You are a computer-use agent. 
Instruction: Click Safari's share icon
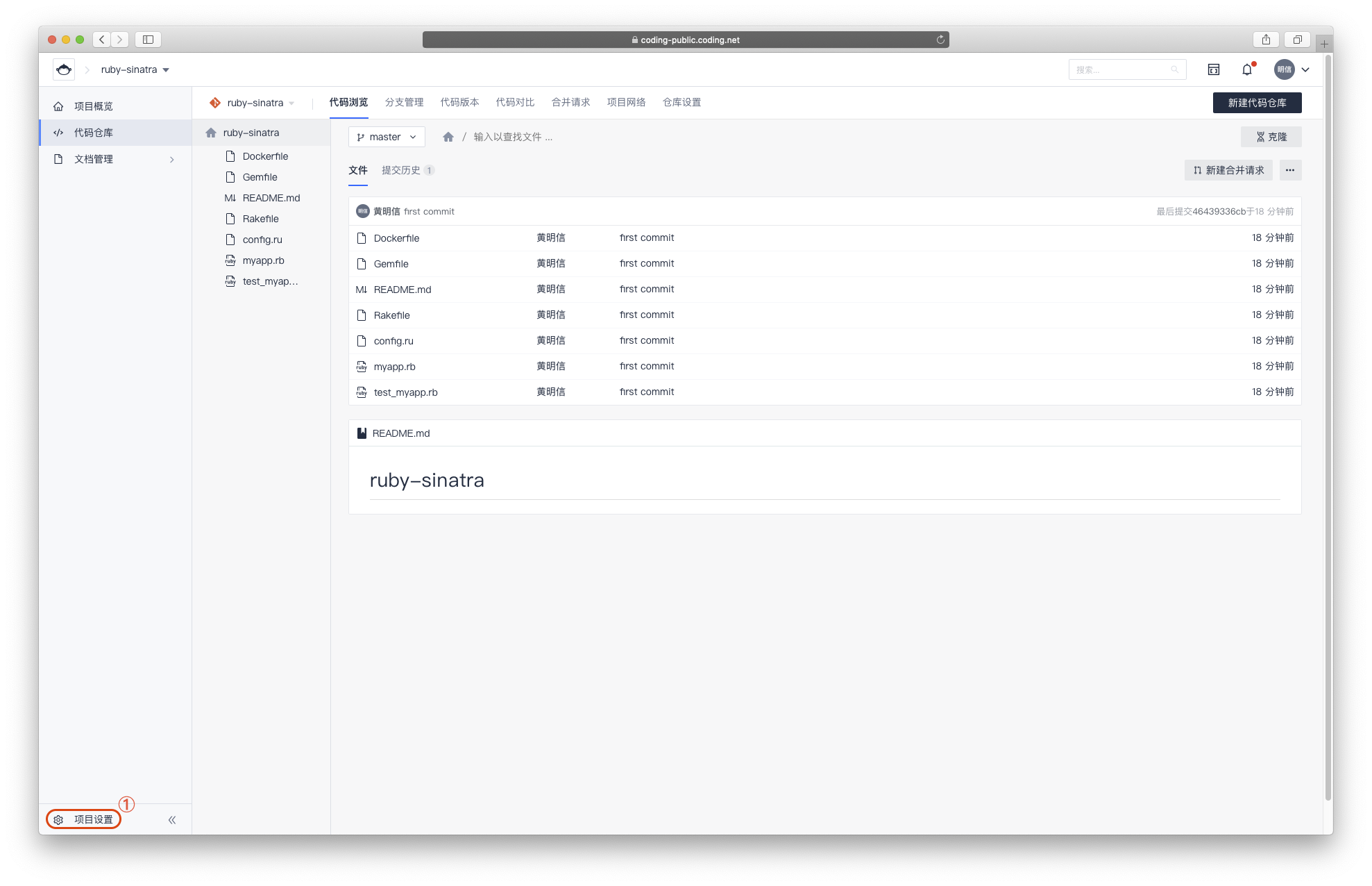tap(1266, 40)
